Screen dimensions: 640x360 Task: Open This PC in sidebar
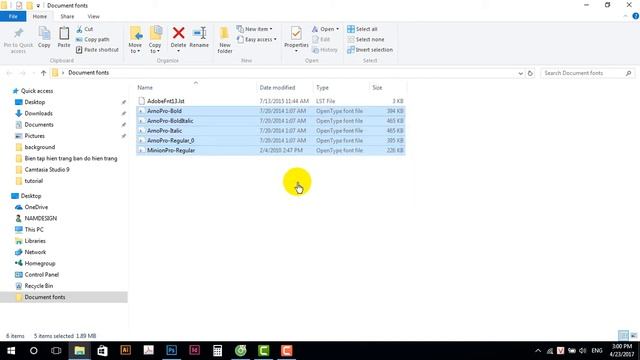[34, 230]
